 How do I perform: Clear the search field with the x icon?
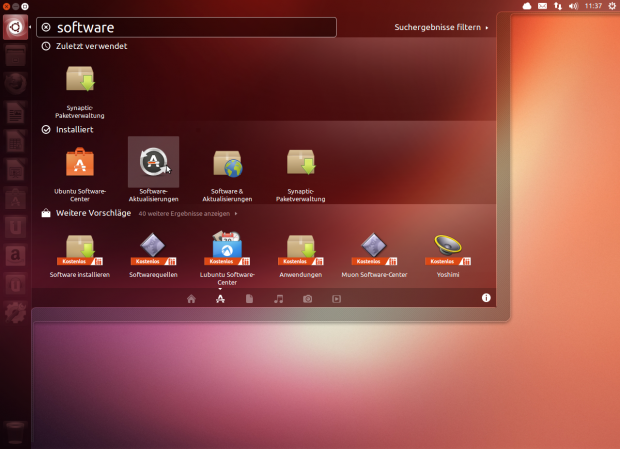click(x=46, y=27)
